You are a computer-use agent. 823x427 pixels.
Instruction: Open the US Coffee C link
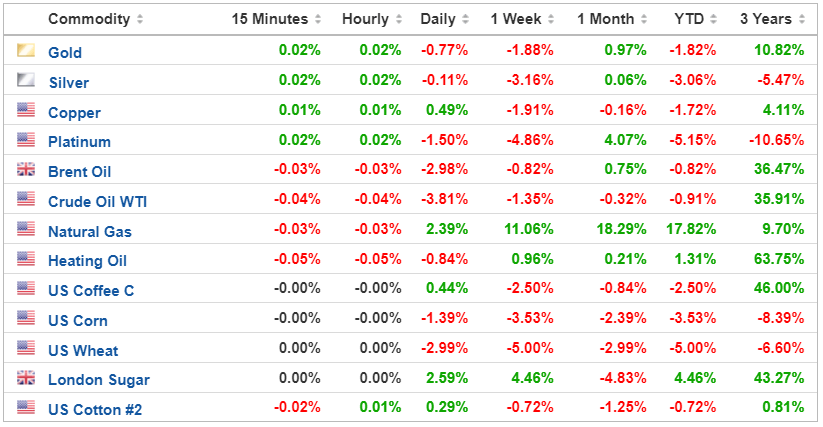[x=91, y=291]
